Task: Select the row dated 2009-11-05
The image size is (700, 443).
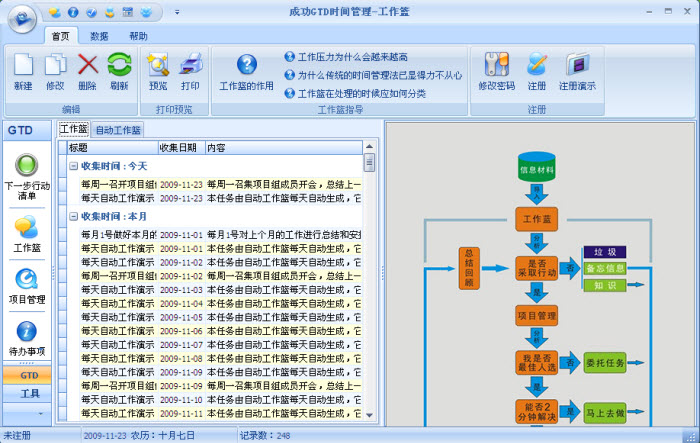Action: 221,318
